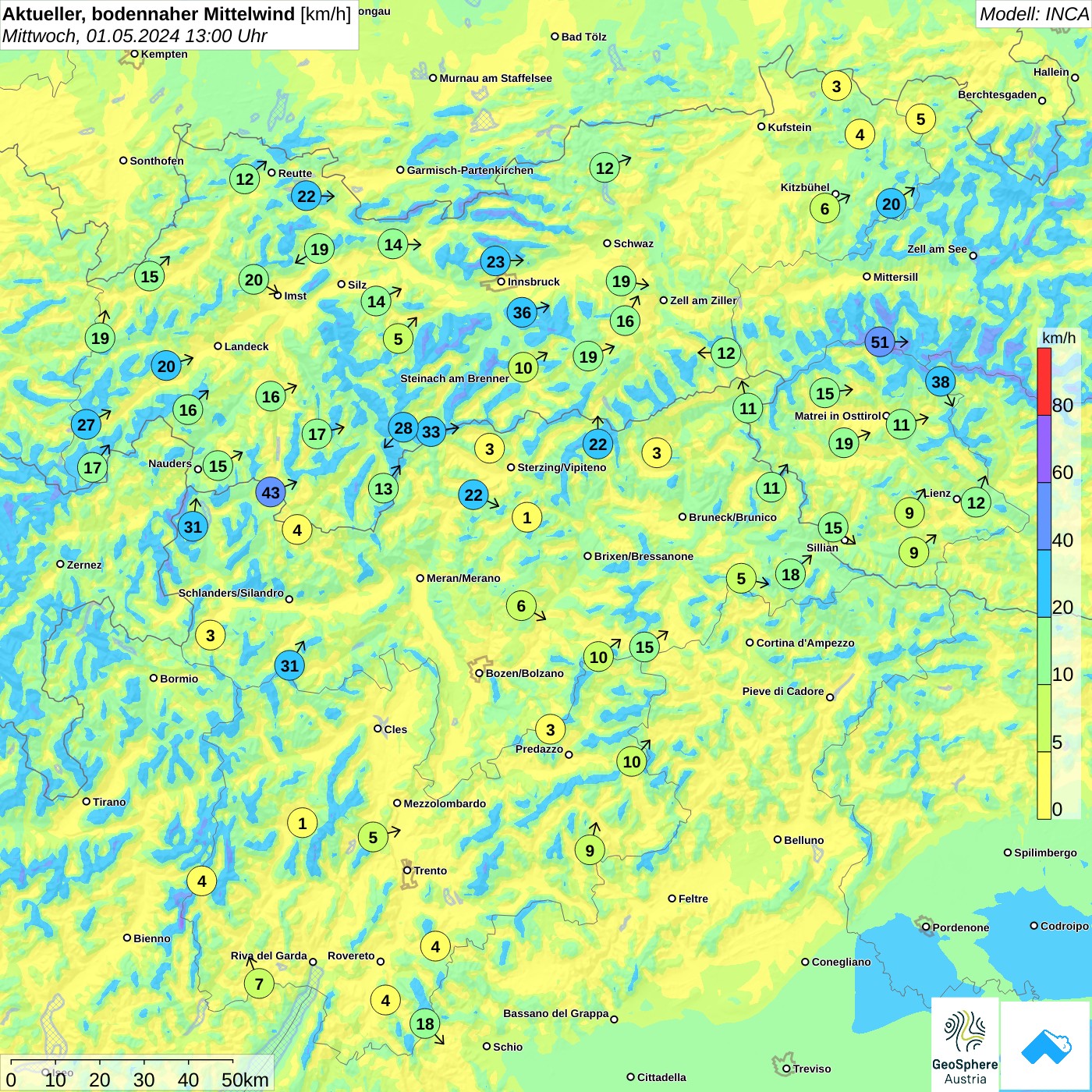
Task: Select the 23 km/h marker above Innsbruck
Action: tap(496, 261)
